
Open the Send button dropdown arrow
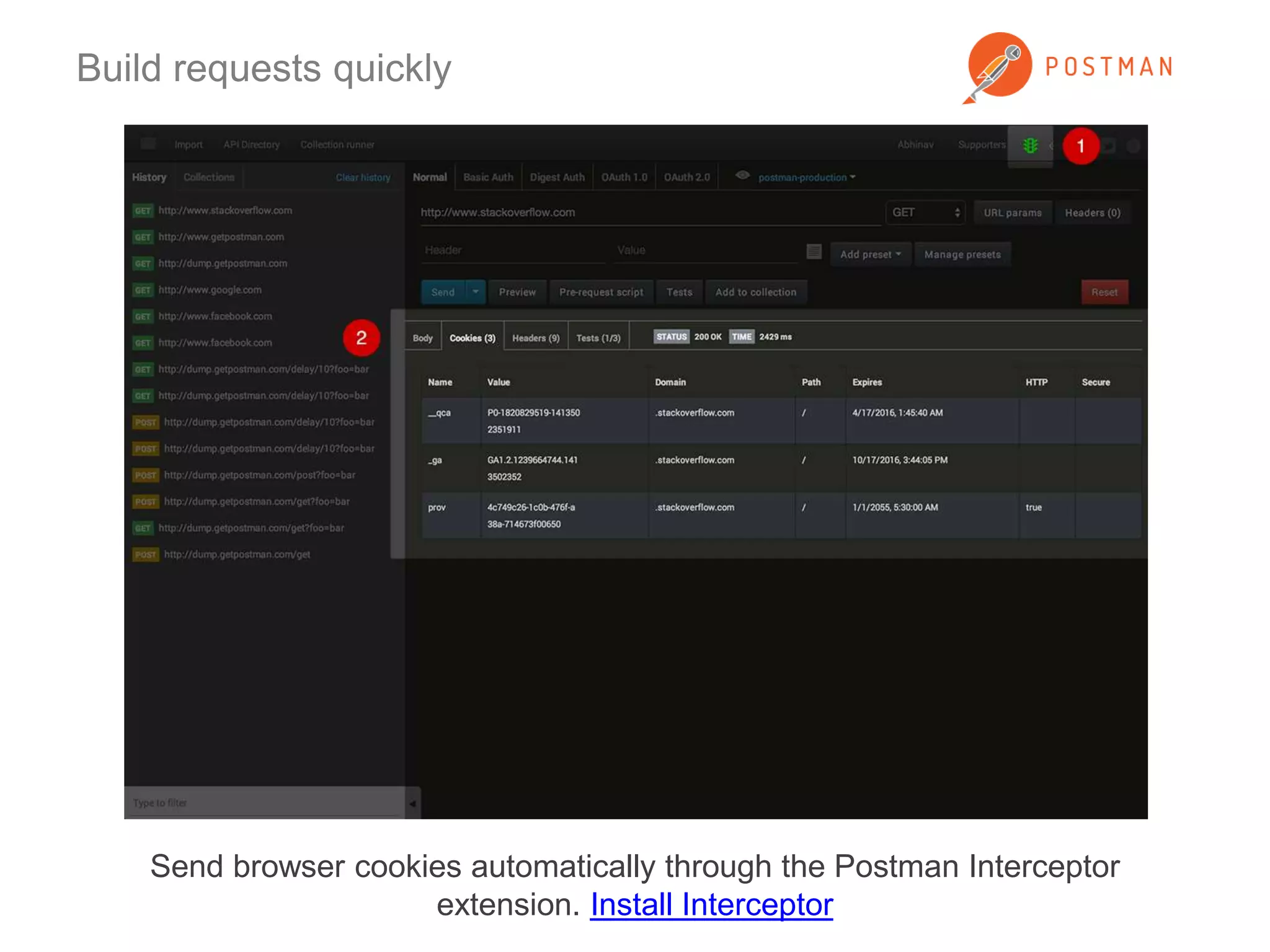(x=475, y=292)
